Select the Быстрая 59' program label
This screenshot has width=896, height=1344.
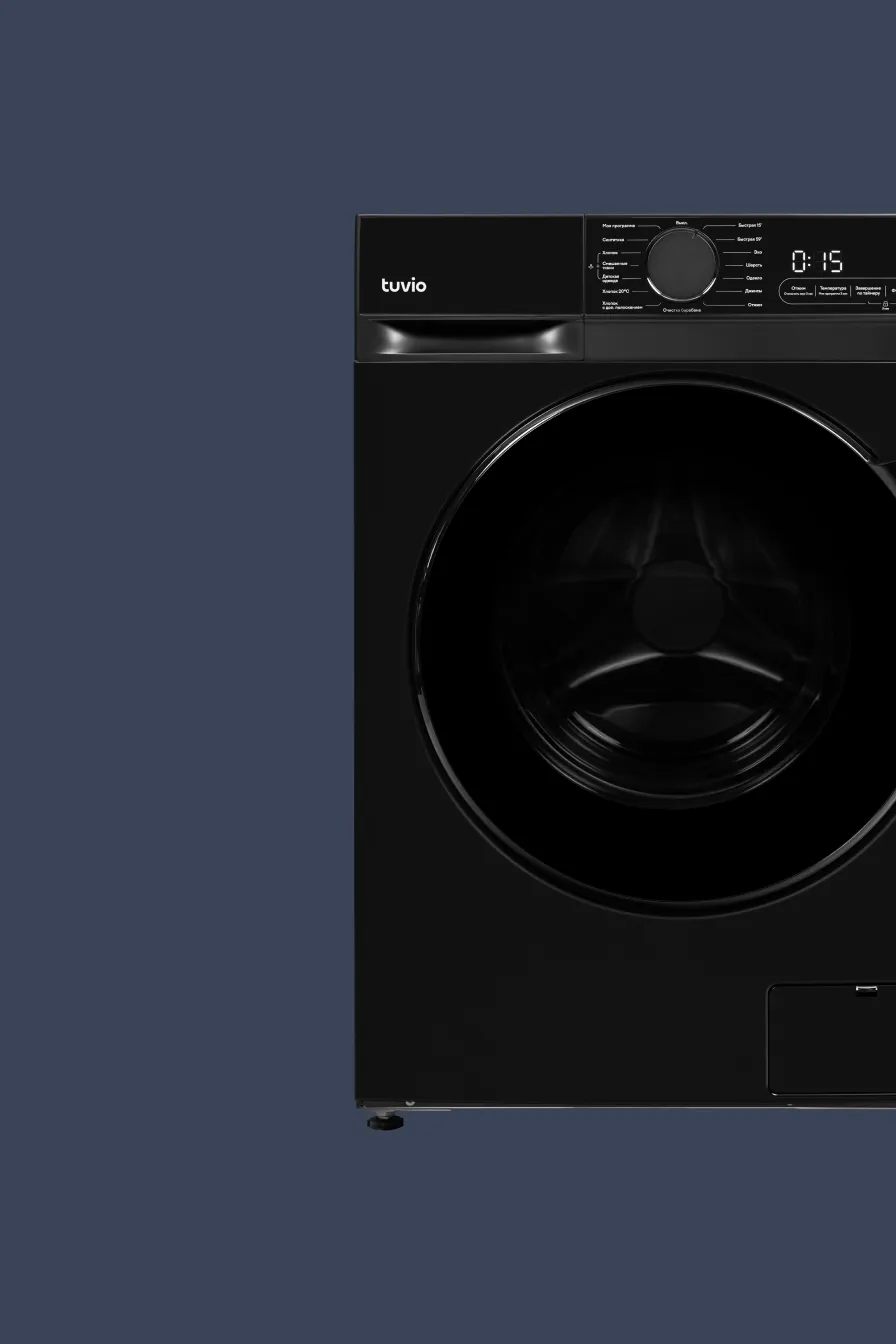tap(750, 239)
